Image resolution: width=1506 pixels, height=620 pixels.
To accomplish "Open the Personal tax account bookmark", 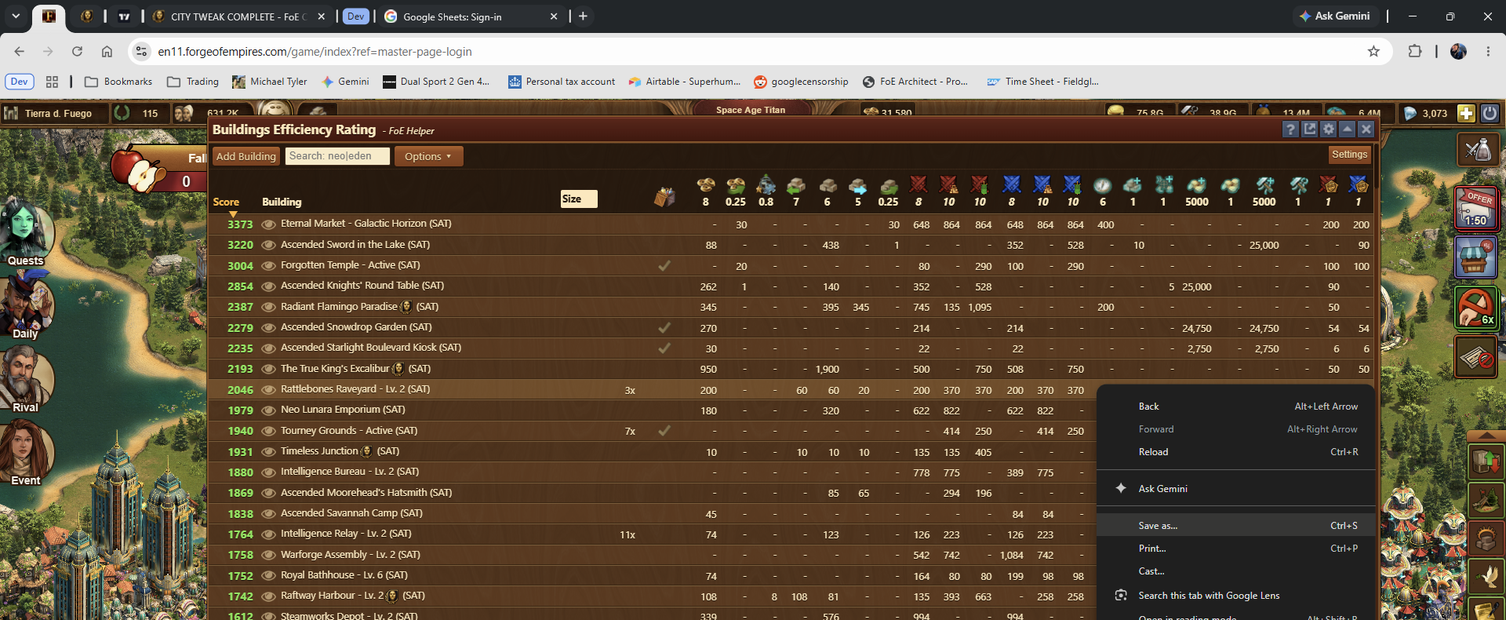I will tap(561, 82).
